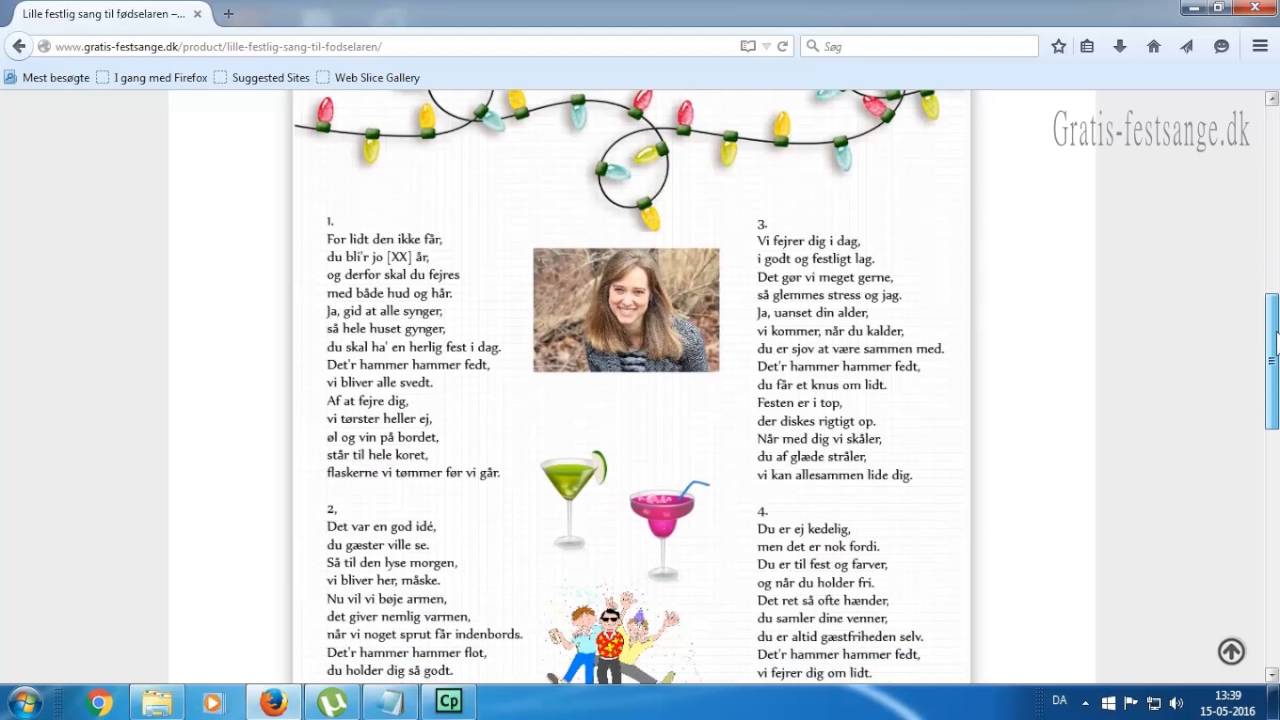
Task: Click the paper plane share icon
Action: point(1187,46)
